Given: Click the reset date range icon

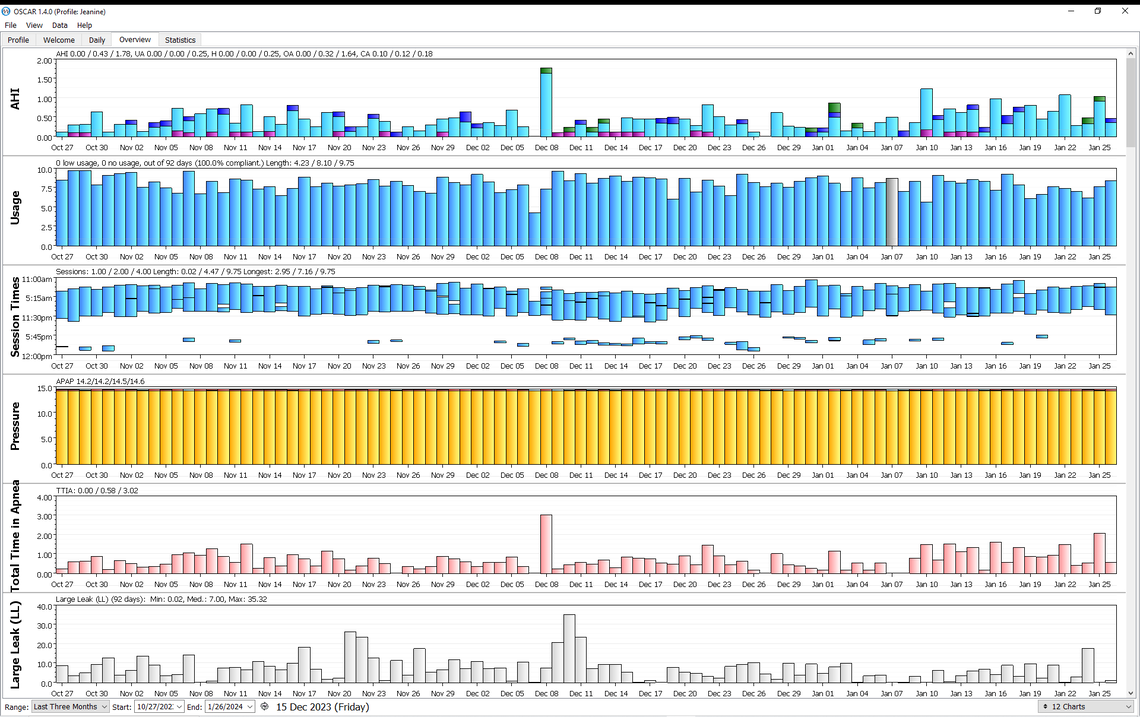Looking at the screenshot, I should click(264, 707).
